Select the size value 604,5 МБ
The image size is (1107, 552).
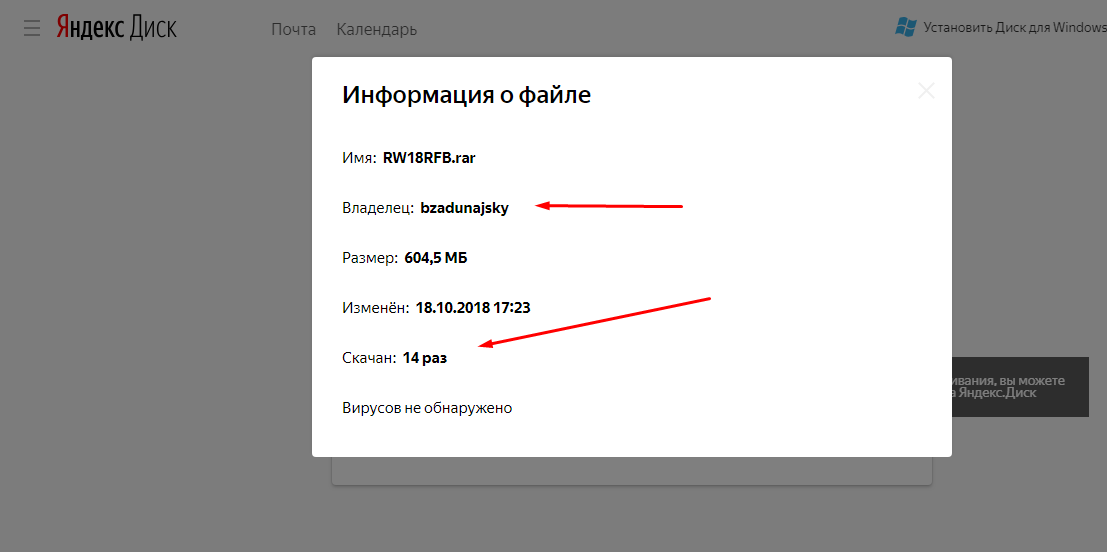[x=436, y=258]
